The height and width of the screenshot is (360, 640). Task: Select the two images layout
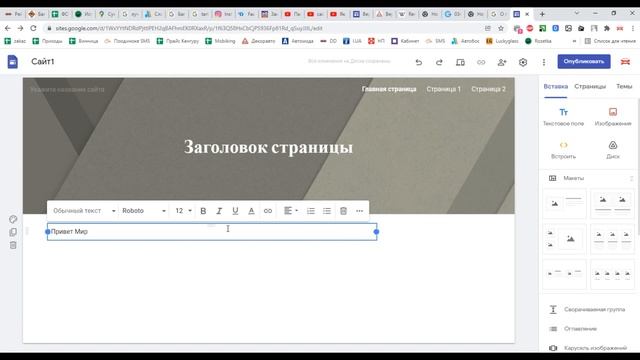(612, 203)
